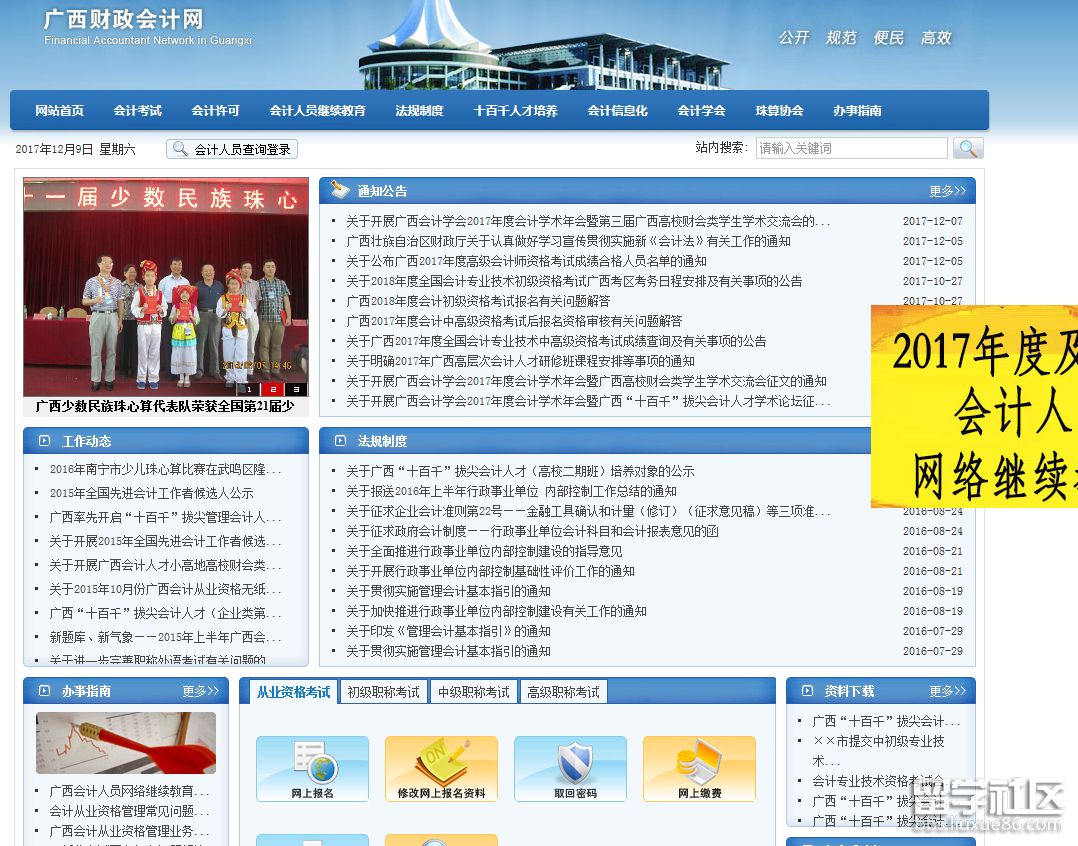Click the 请输入关键词 search input field

[x=850, y=148]
